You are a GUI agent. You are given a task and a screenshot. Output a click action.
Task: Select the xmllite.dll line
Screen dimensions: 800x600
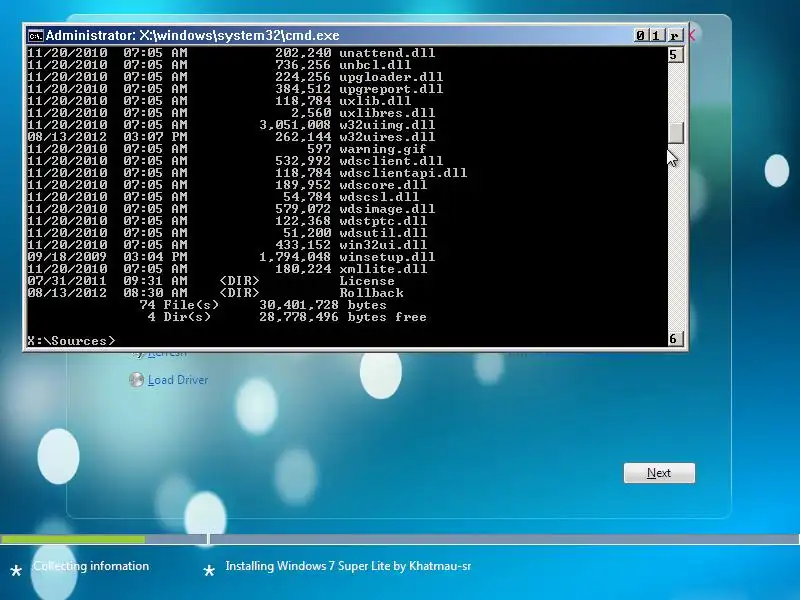coord(227,269)
